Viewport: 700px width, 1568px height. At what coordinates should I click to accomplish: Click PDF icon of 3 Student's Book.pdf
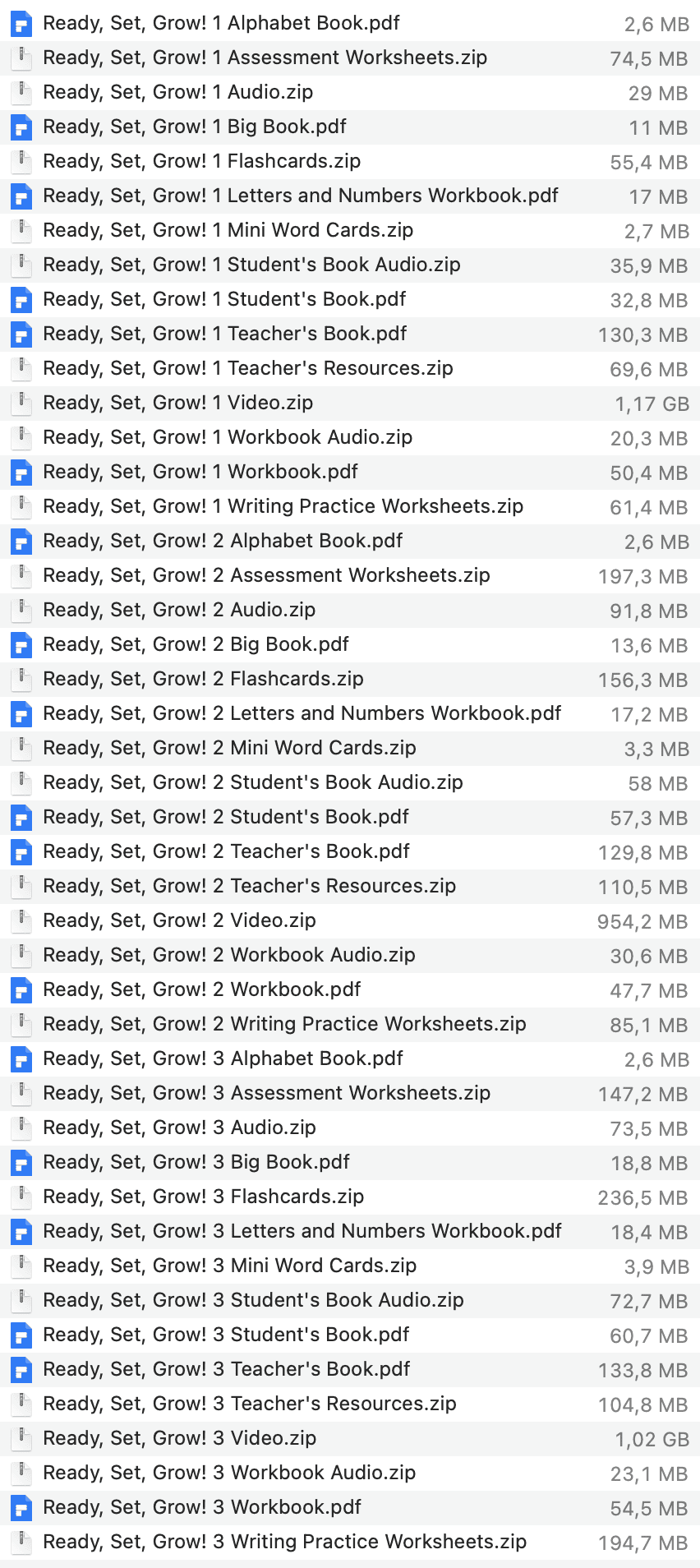pyautogui.click(x=21, y=1335)
